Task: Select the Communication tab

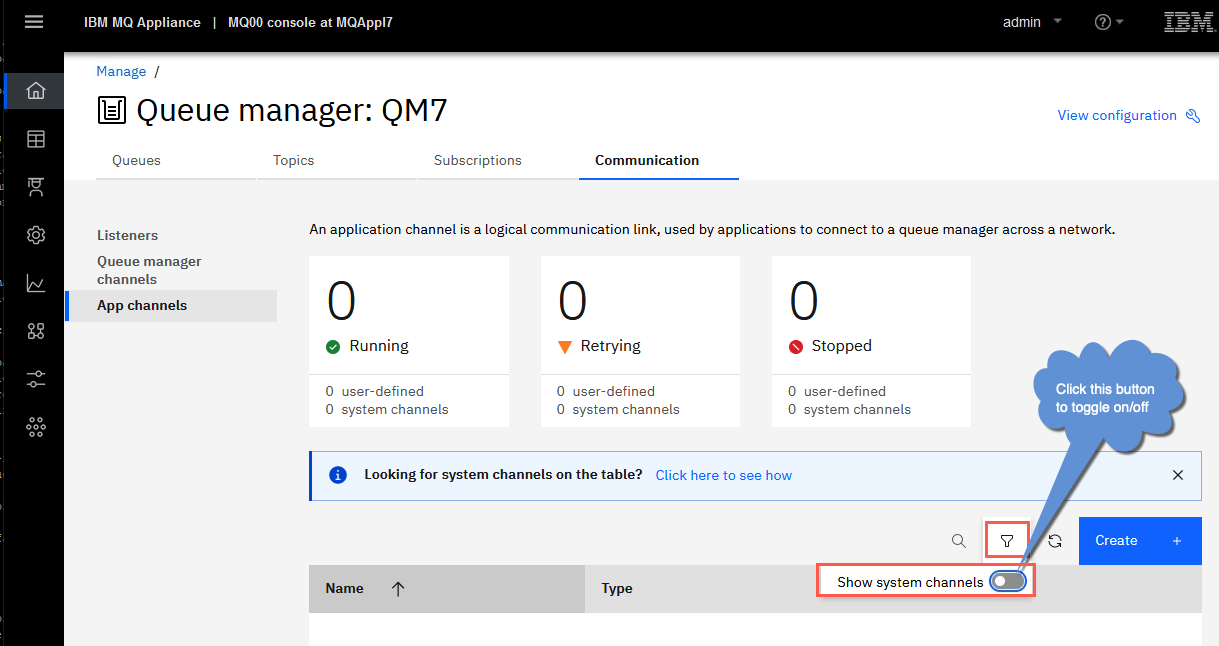Action: (659, 160)
